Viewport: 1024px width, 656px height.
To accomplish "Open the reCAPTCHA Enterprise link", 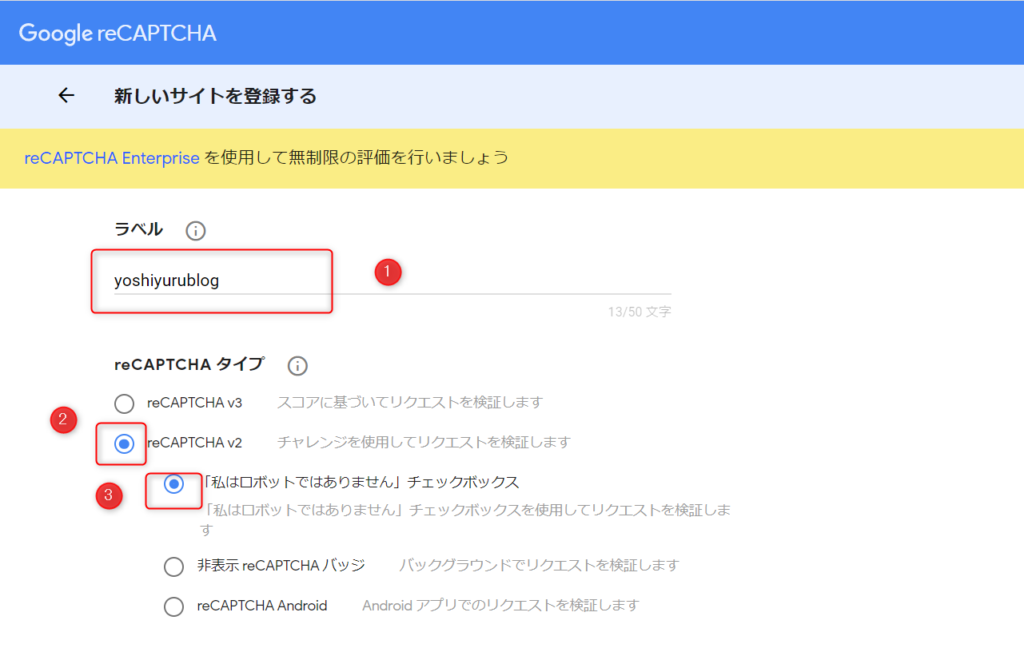I will [x=112, y=158].
